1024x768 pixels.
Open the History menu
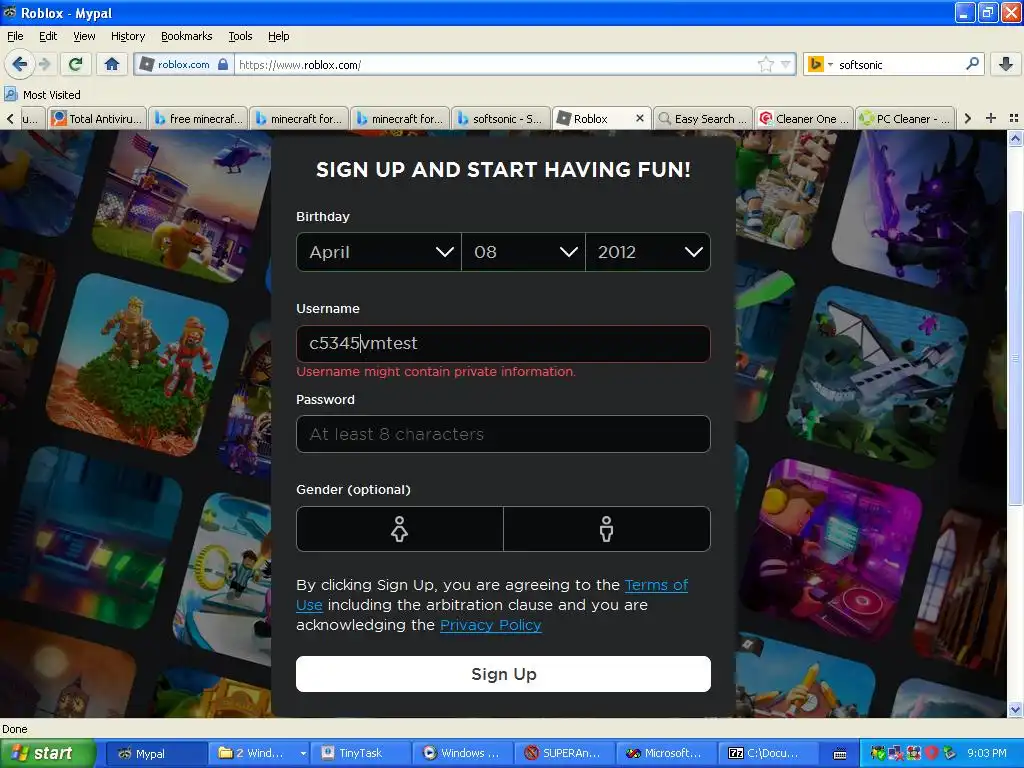(128, 36)
